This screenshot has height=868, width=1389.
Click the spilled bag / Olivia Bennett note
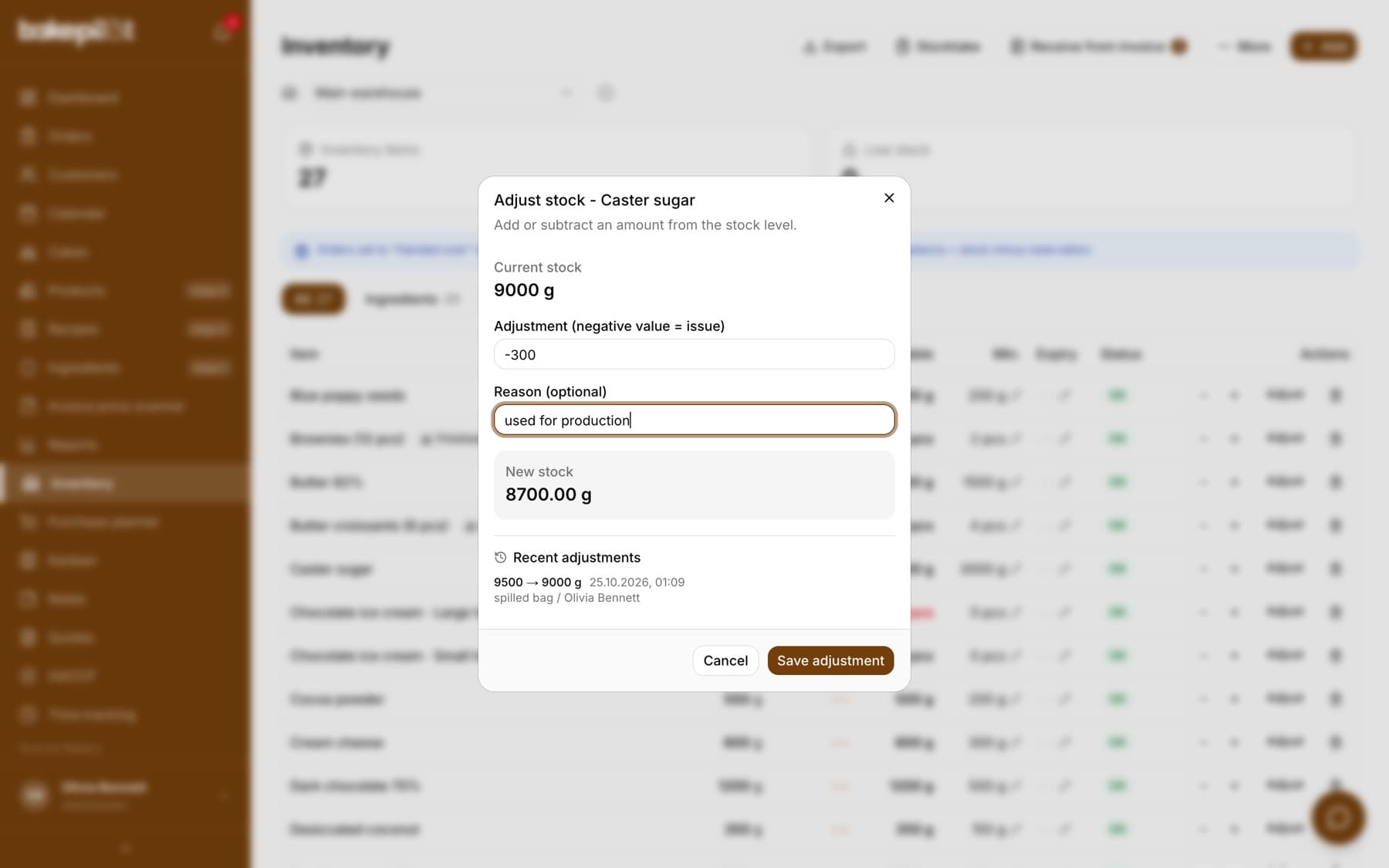pyautogui.click(x=566, y=598)
